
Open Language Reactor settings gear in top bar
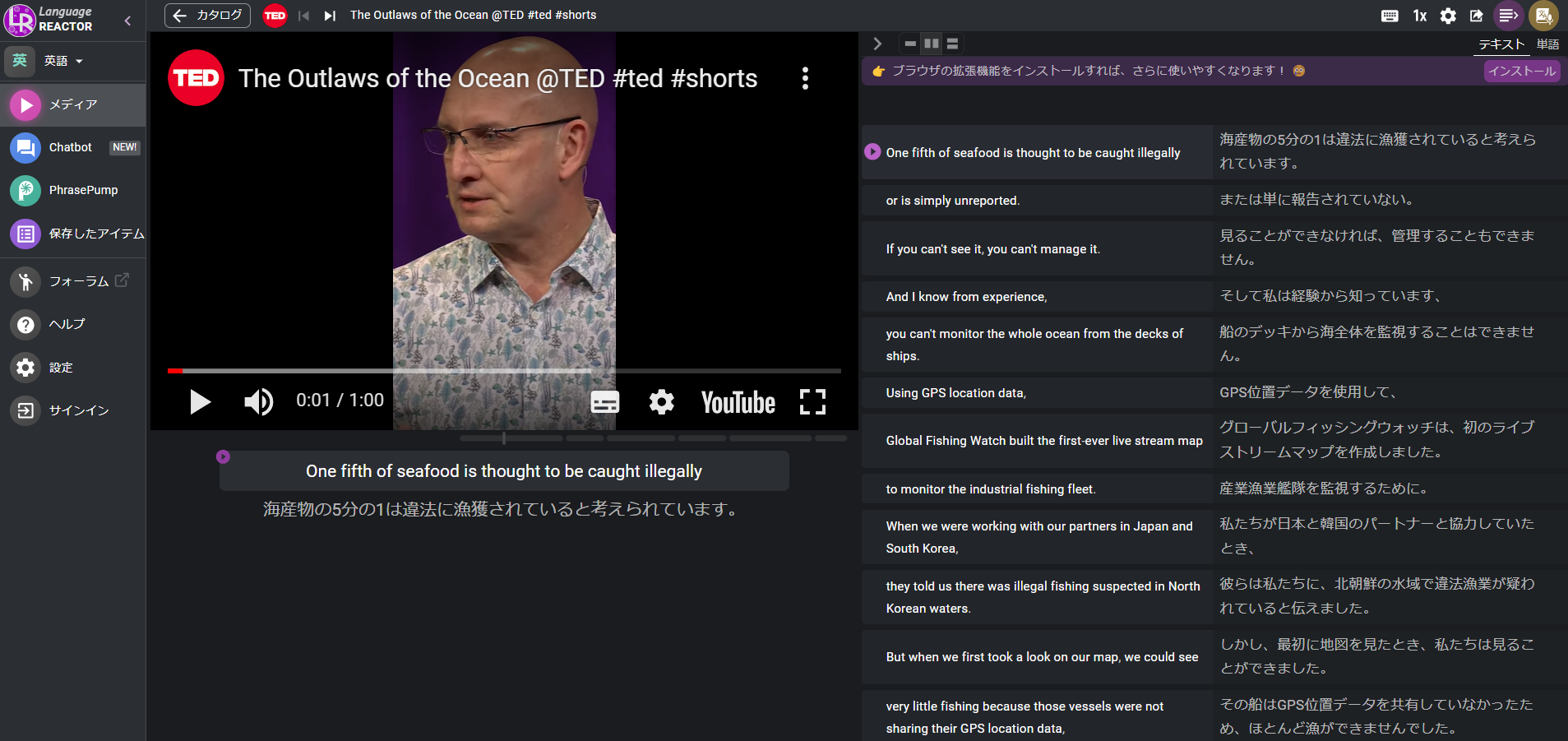1448,16
